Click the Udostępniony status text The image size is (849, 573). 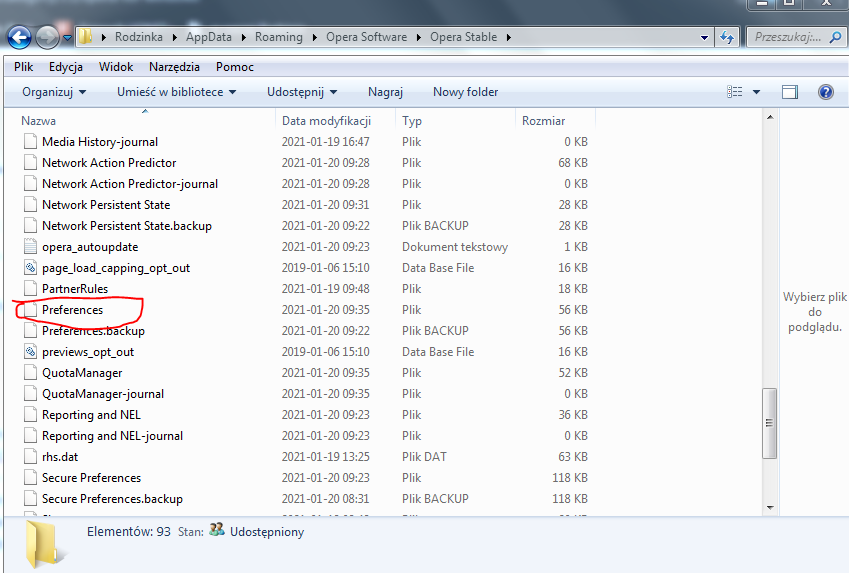[267, 532]
